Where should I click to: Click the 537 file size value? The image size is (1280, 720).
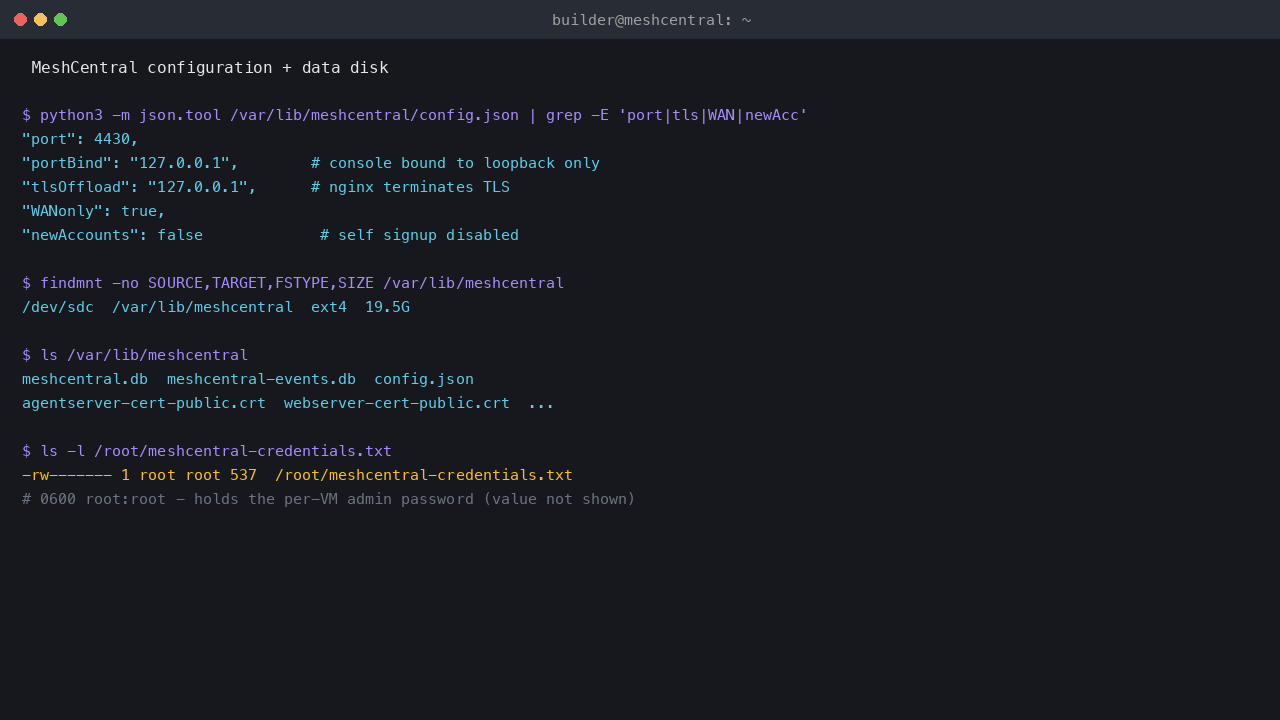(x=243, y=475)
